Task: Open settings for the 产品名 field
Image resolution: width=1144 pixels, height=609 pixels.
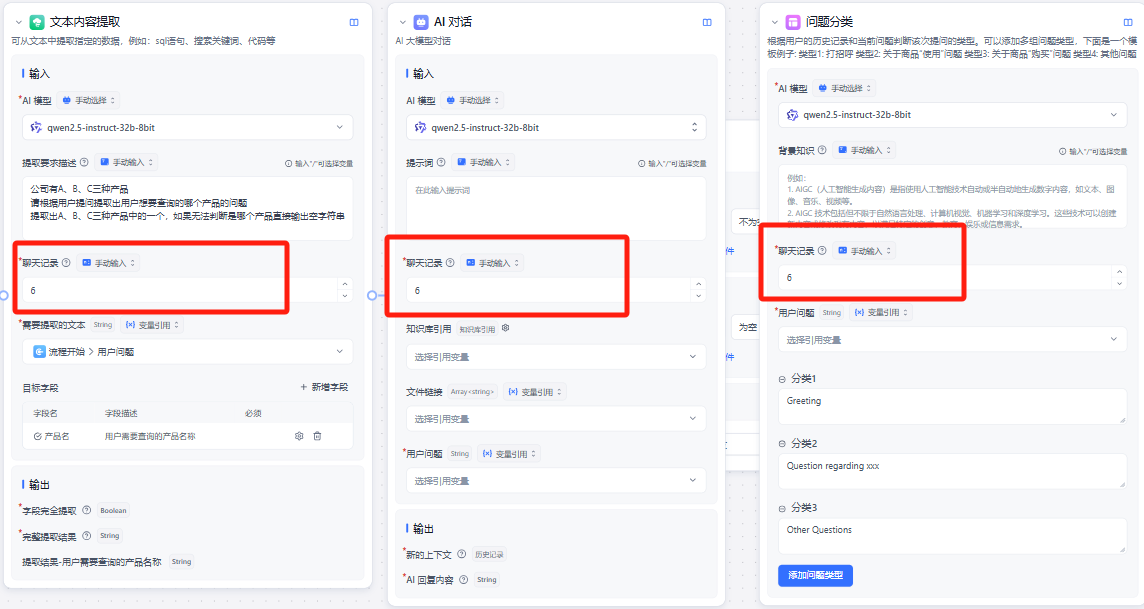Action: click(299, 436)
